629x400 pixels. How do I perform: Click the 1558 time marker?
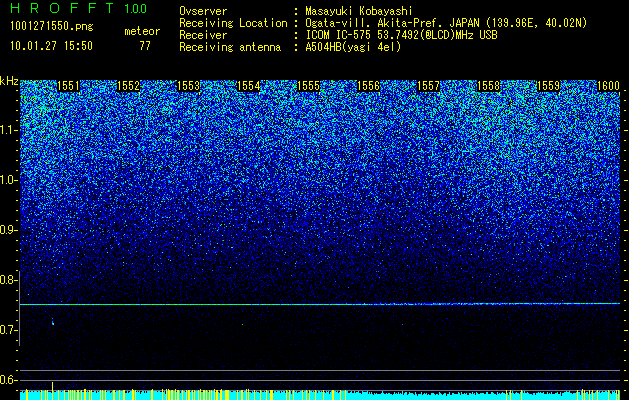tap(489, 86)
